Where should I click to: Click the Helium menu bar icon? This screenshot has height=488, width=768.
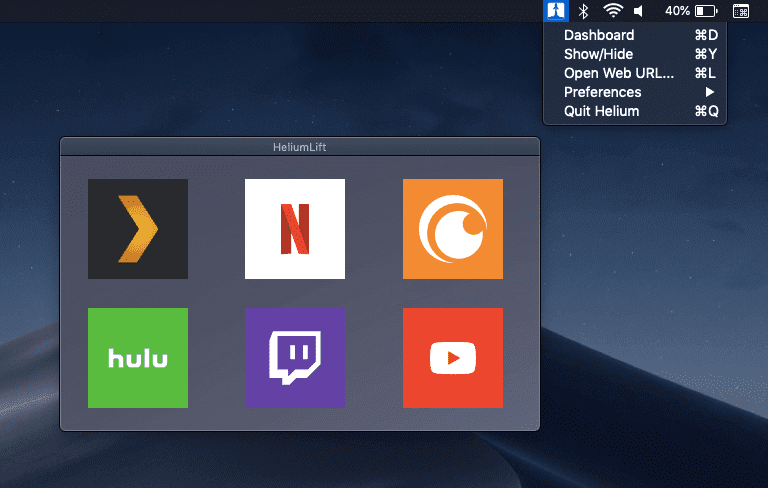click(x=556, y=10)
